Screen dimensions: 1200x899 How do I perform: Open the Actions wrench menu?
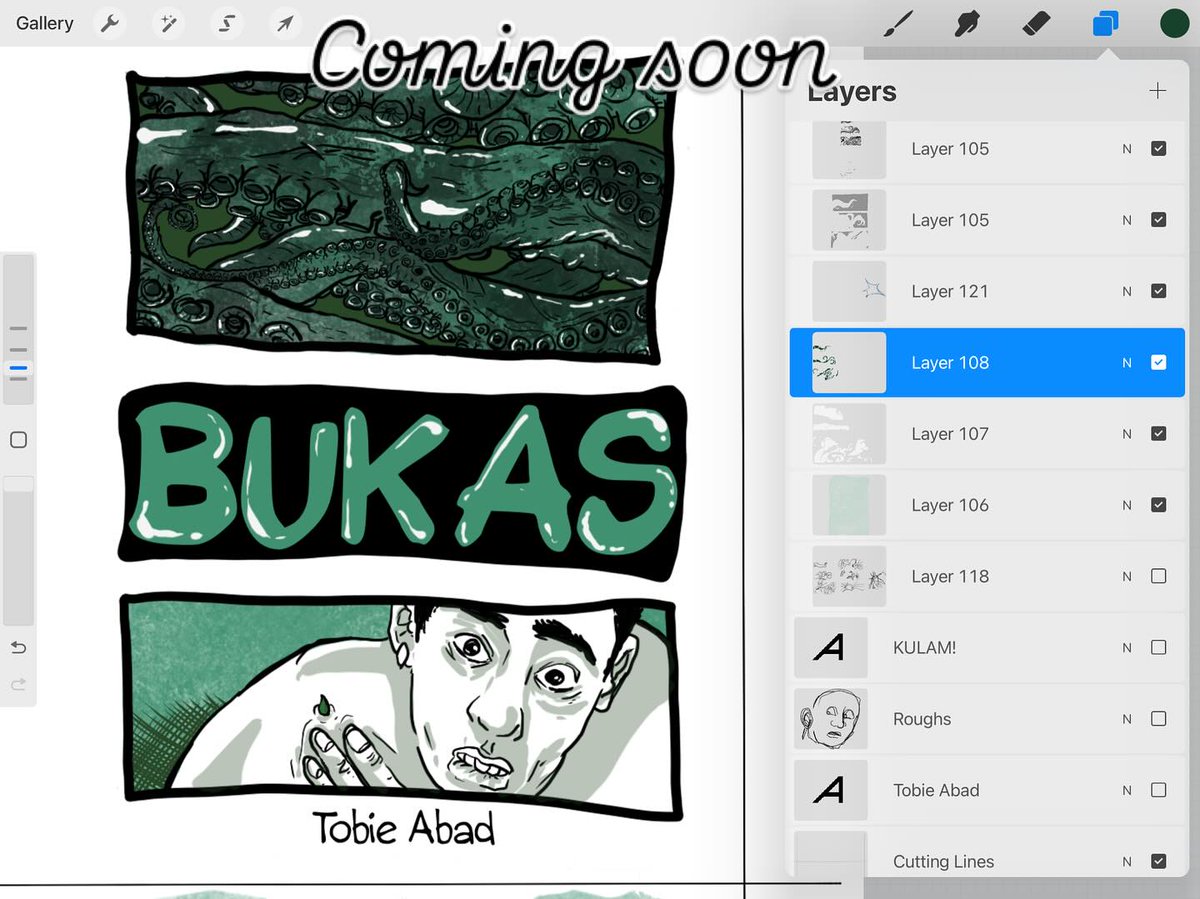(x=109, y=22)
